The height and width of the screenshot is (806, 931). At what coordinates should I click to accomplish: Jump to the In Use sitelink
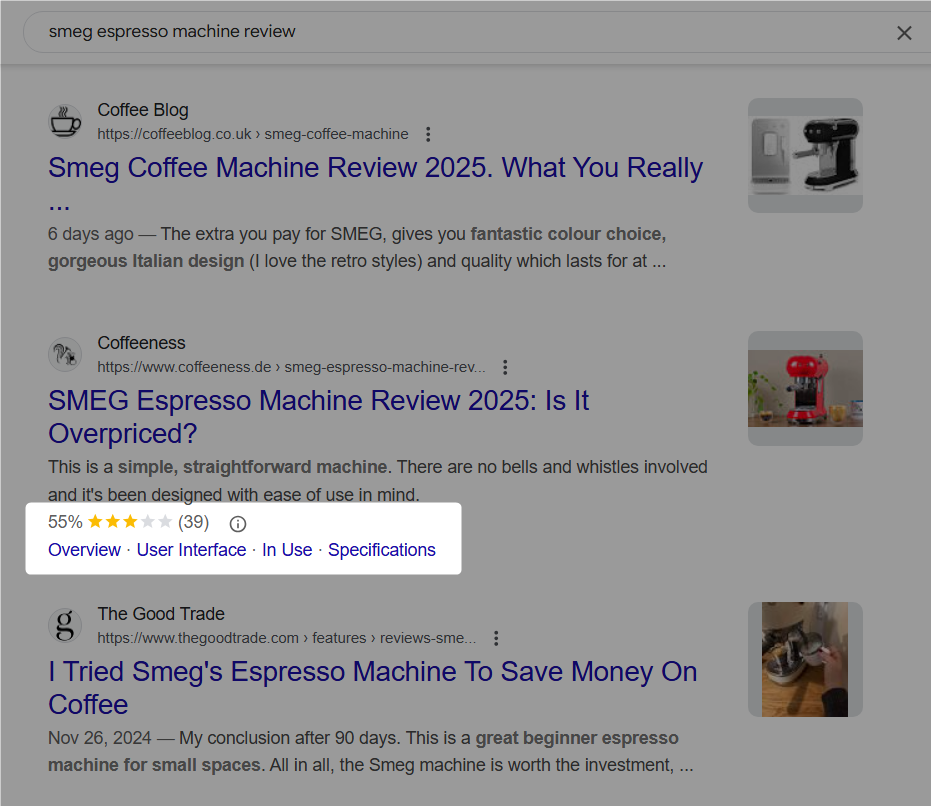[287, 550]
